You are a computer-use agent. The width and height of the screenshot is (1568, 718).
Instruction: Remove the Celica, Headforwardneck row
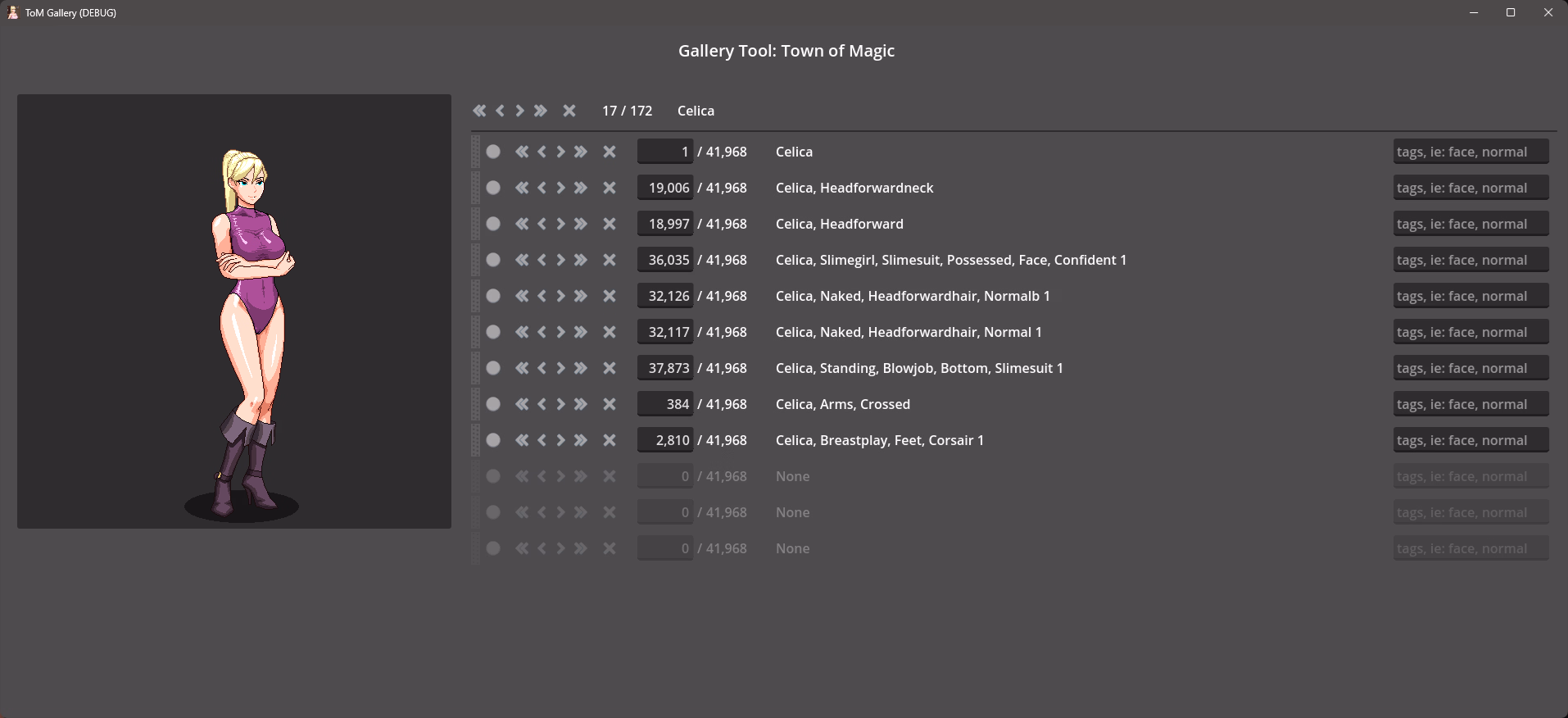click(x=610, y=188)
